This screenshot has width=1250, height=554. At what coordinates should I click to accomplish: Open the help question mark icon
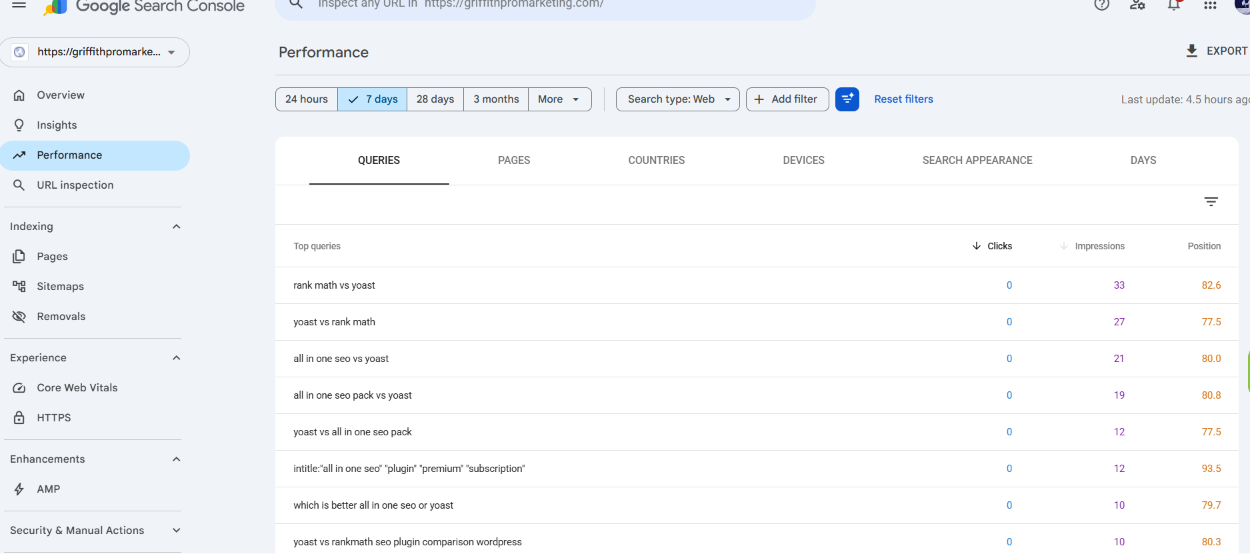pos(1102,5)
